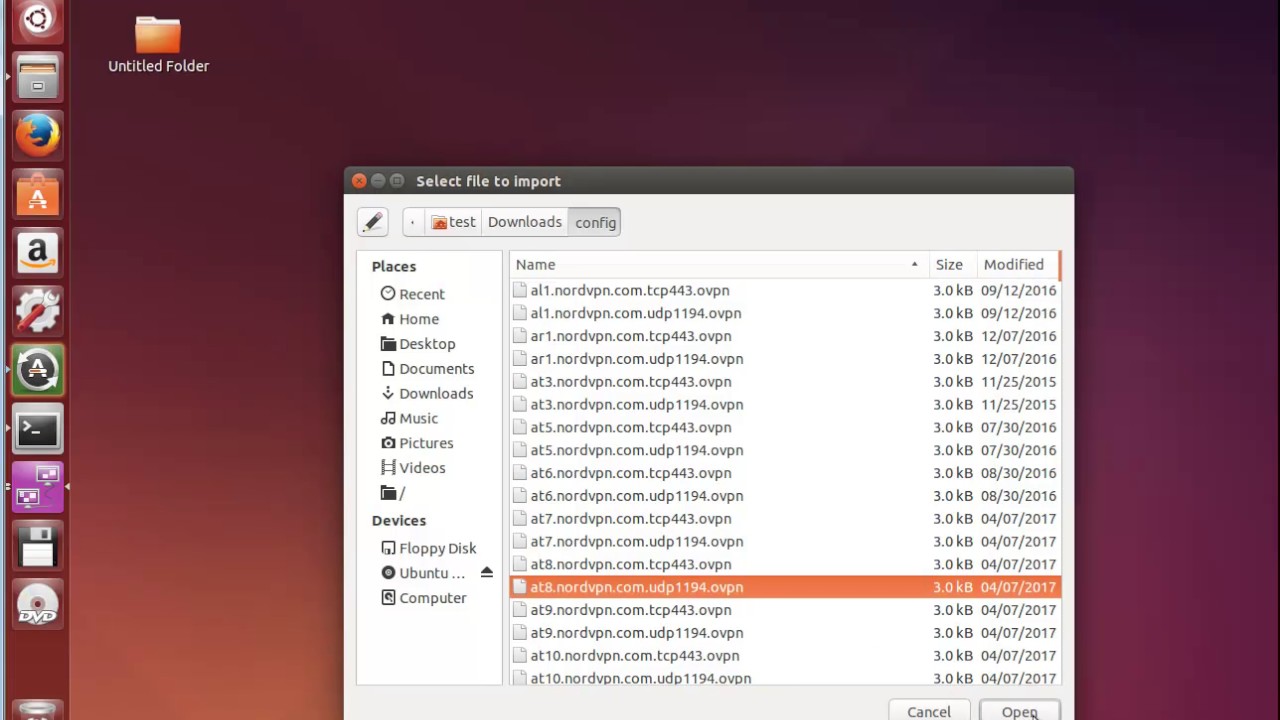Open the Ubuntu dash launcher icon
Viewport: 1280px width, 720px height.
37,18
